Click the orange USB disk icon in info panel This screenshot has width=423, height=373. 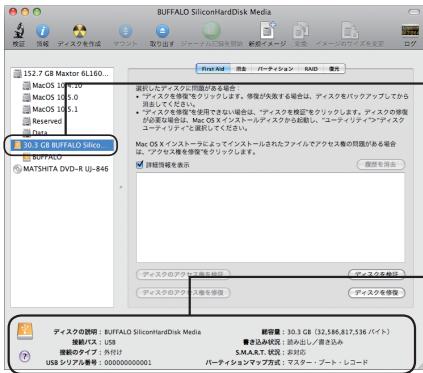[x=25, y=331]
